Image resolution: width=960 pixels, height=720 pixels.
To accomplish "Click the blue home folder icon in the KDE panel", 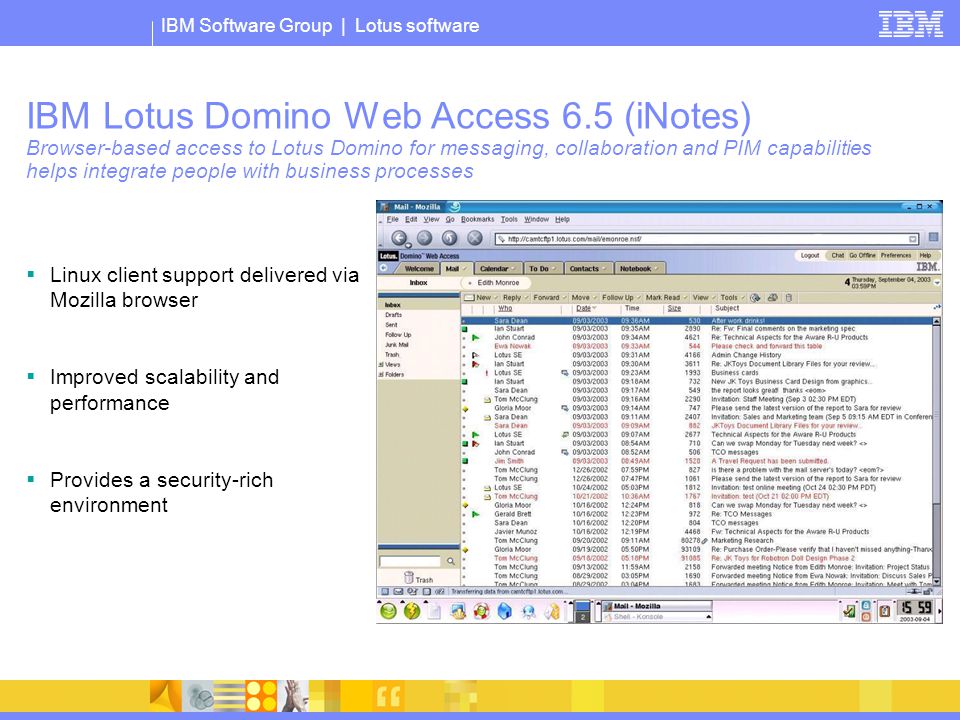I will coord(504,611).
